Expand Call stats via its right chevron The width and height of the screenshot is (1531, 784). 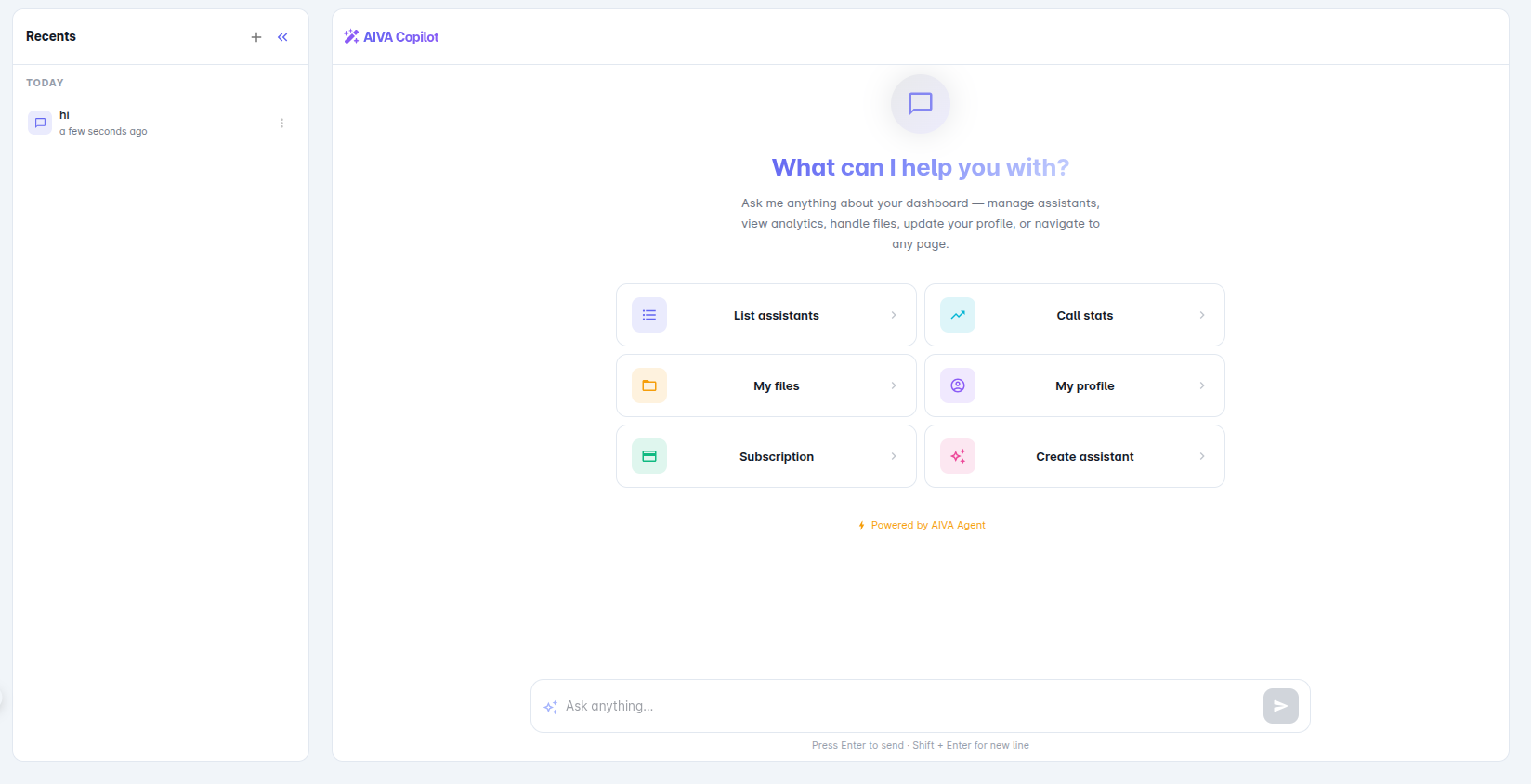(x=1202, y=315)
